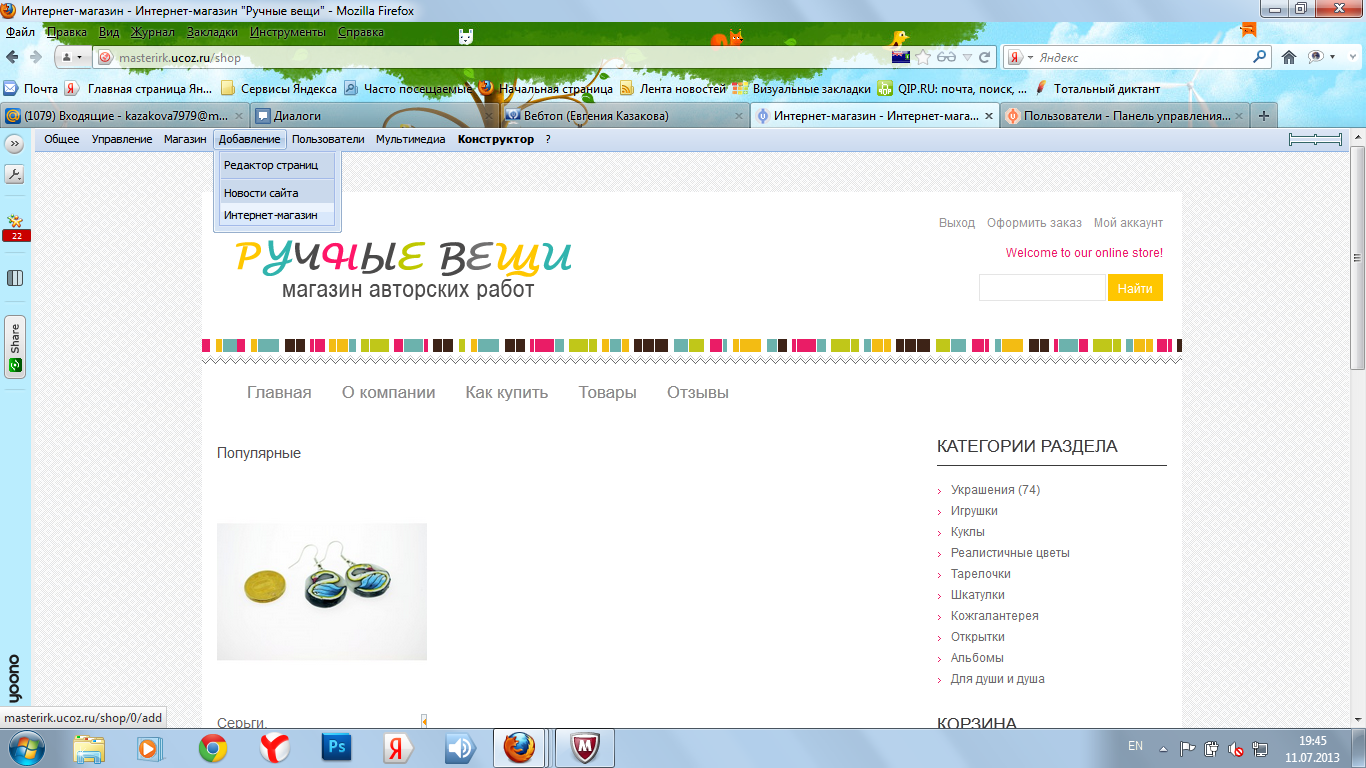The height and width of the screenshot is (768, 1366).
Task: Open Визуальные закладки bookmark
Action: pyautogui.click(x=801, y=88)
